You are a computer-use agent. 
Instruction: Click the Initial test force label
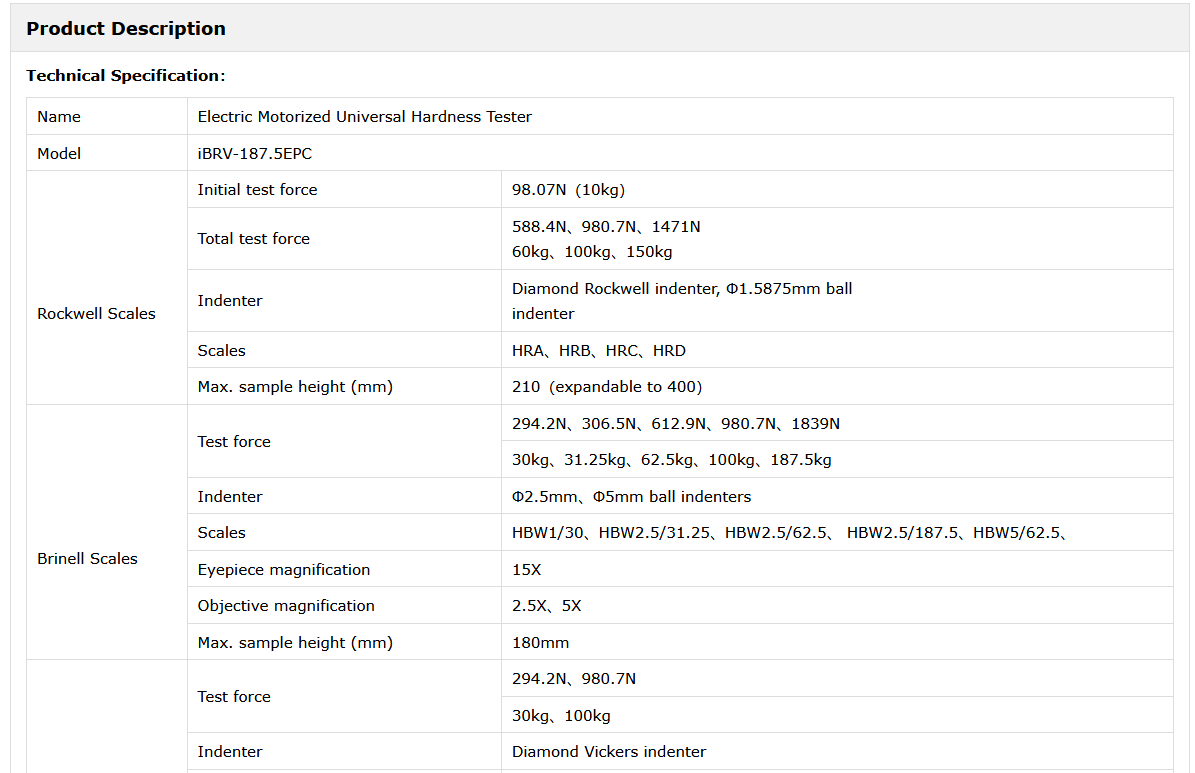click(x=257, y=190)
